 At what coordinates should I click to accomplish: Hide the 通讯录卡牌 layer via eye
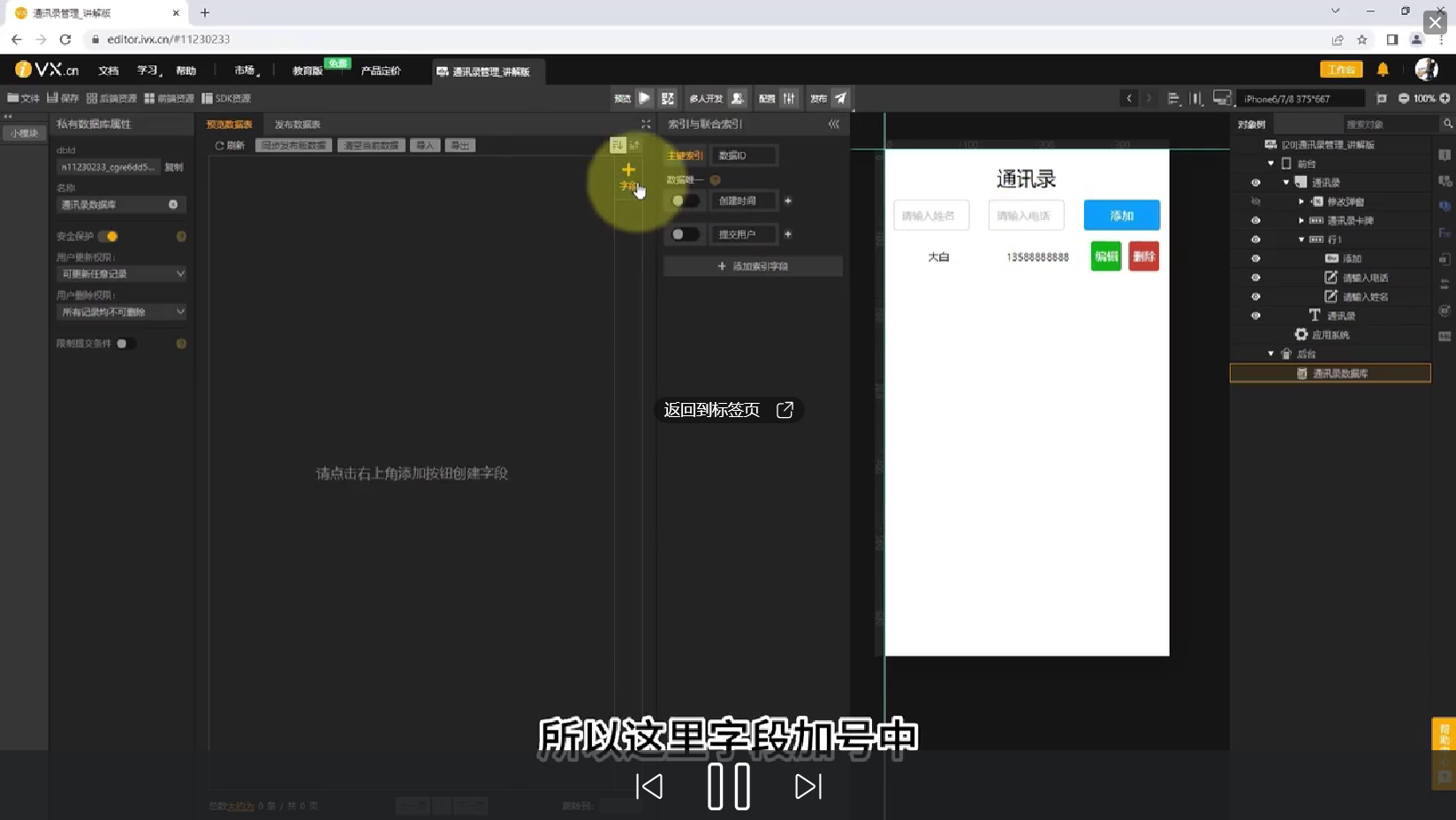pos(1255,221)
